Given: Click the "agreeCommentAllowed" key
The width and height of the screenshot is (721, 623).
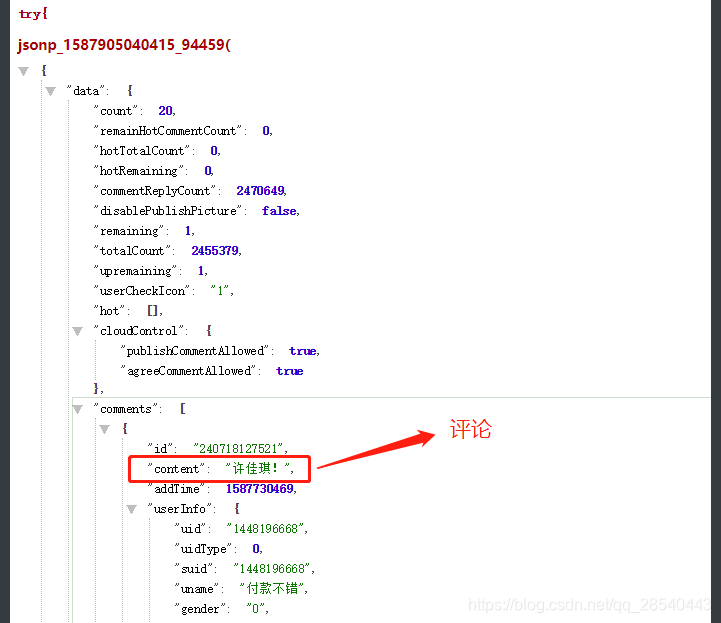Looking at the screenshot, I should pyautogui.click(x=189, y=371).
